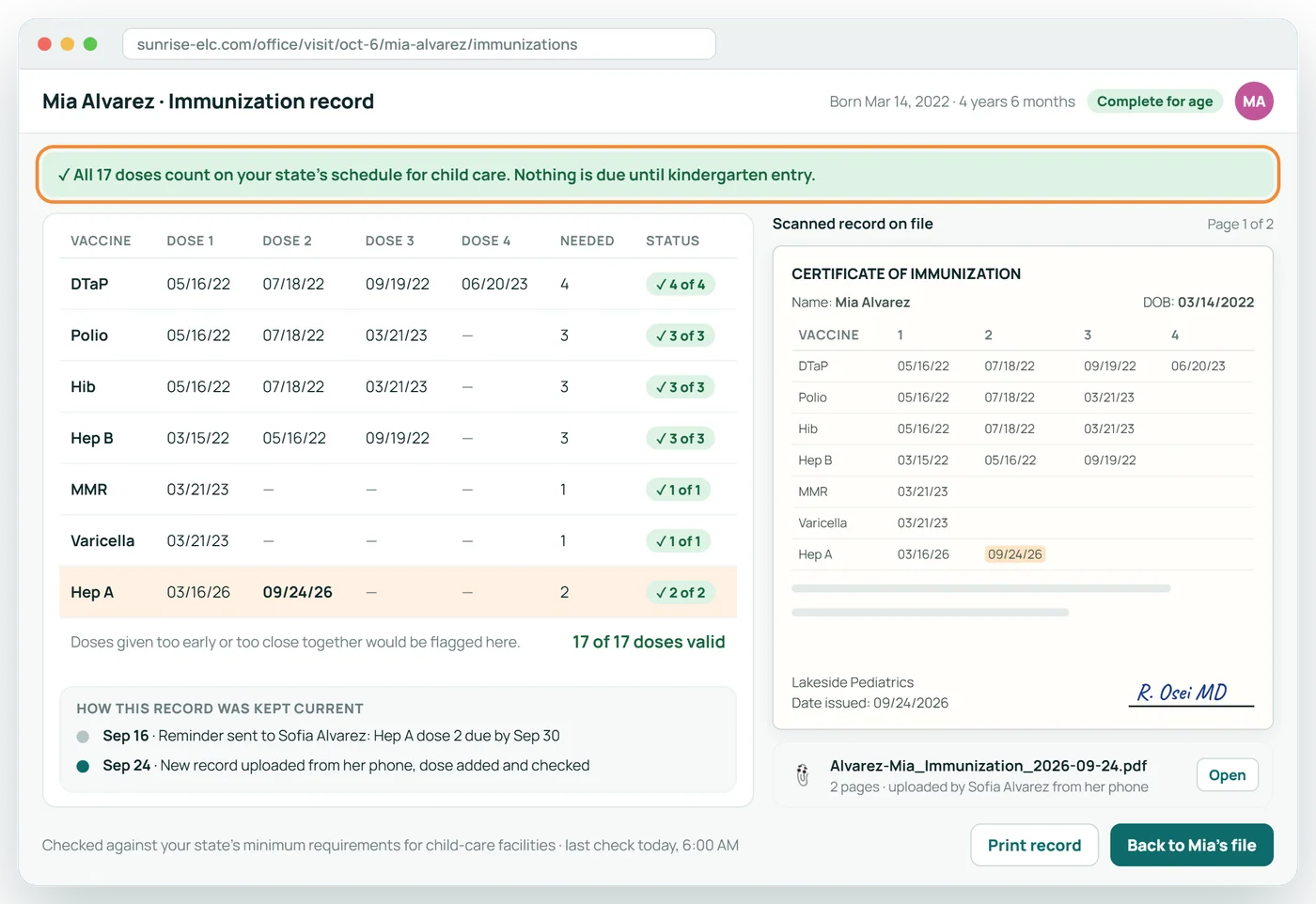
Task: Click the browser address bar
Action: pos(419,44)
